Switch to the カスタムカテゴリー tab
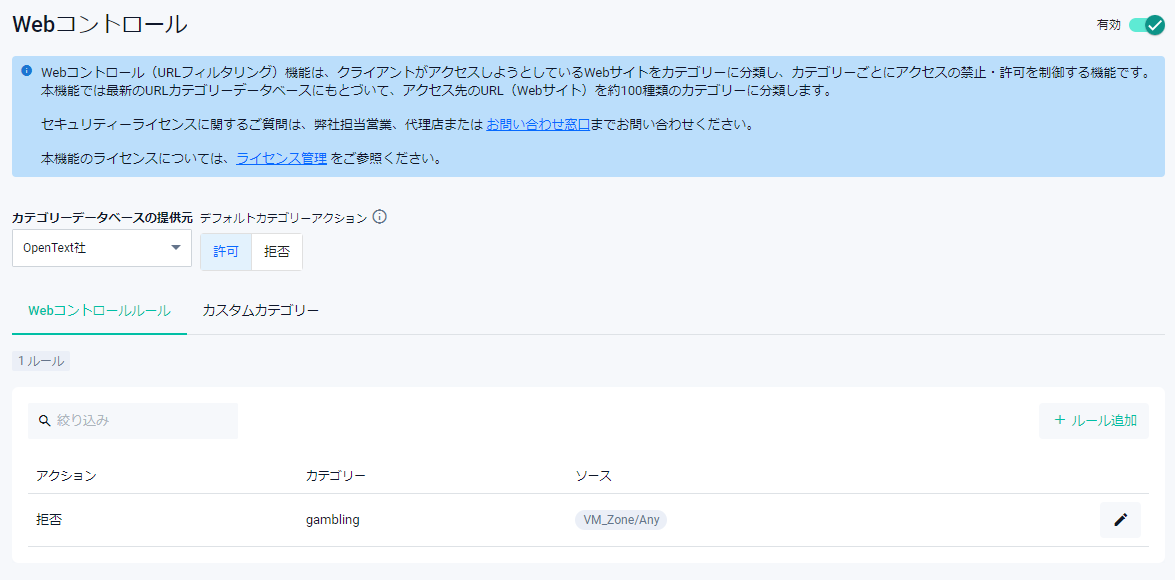Image resolution: width=1175 pixels, height=580 pixels. [260, 311]
